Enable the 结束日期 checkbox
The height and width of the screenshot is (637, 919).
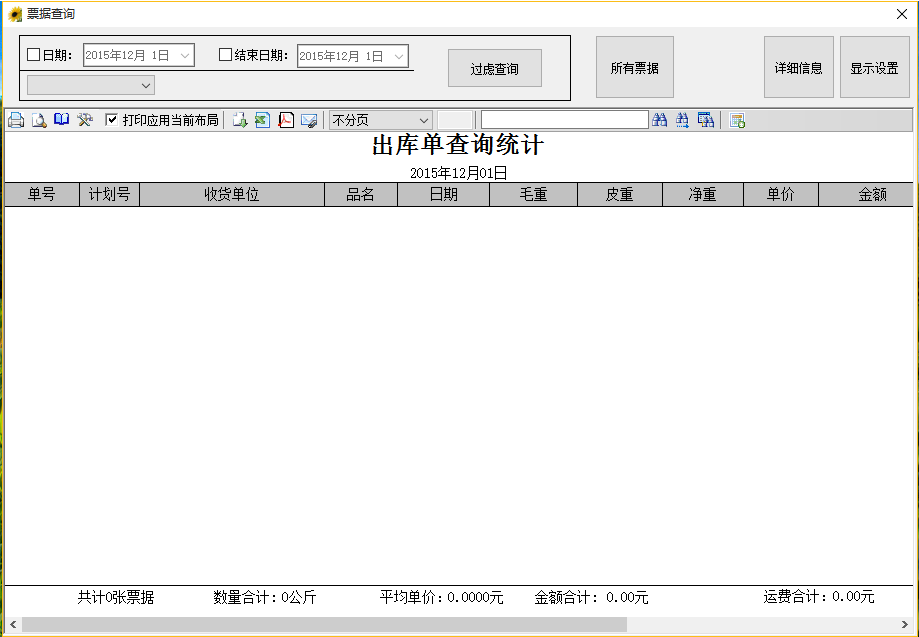coord(225,54)
